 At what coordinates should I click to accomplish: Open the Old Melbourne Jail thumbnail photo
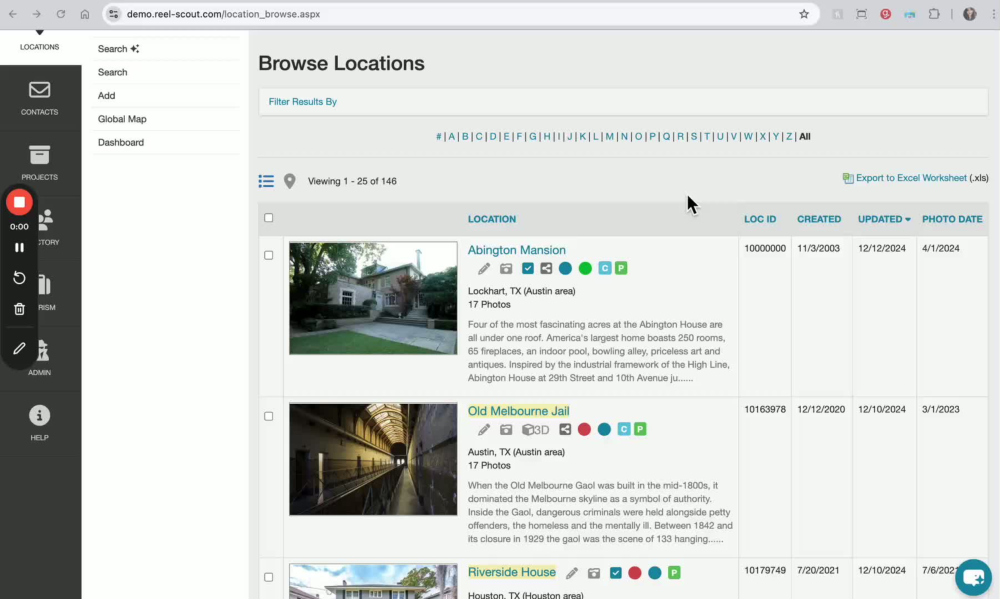(373, 459)
